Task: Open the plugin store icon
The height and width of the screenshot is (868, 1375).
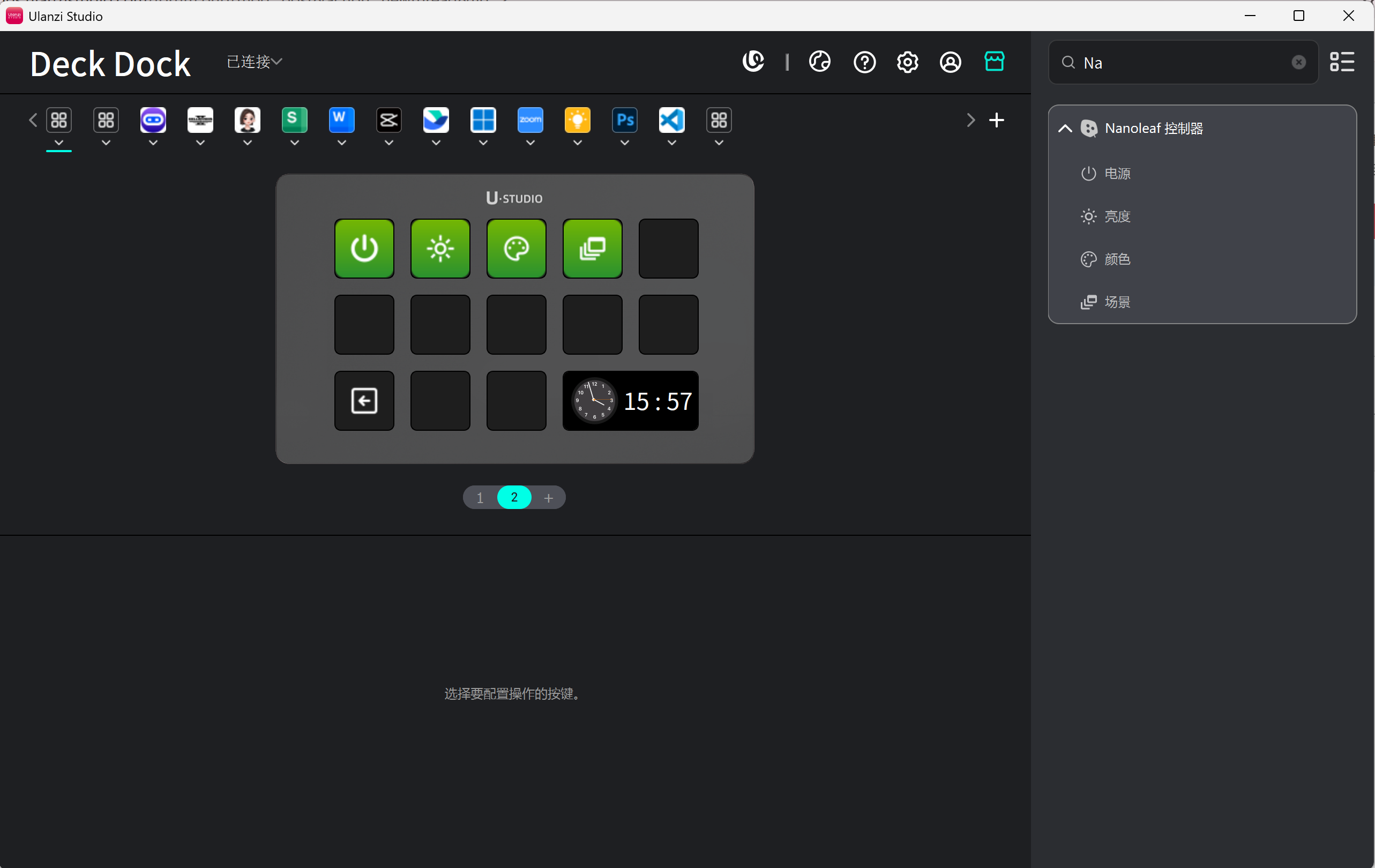Action: [x=994, y=62]
